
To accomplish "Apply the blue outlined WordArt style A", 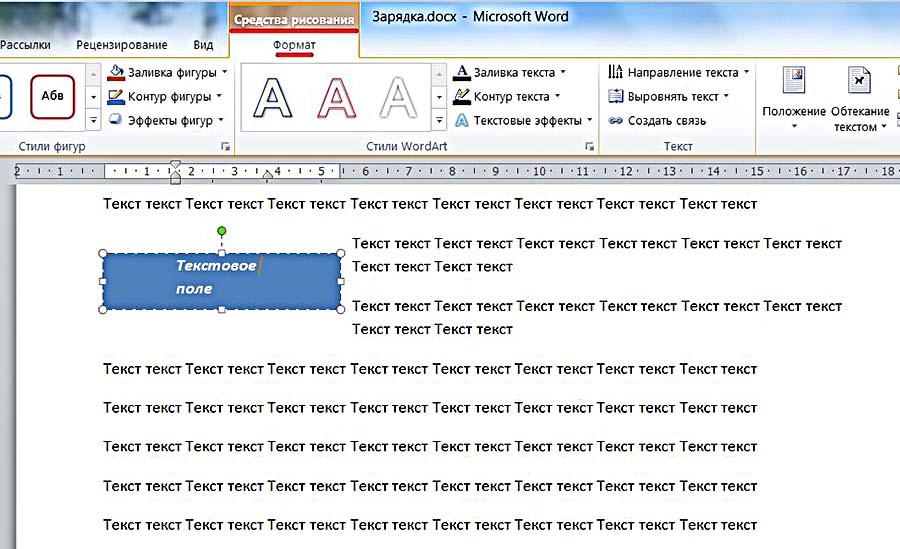I will (x=273, y=98).
